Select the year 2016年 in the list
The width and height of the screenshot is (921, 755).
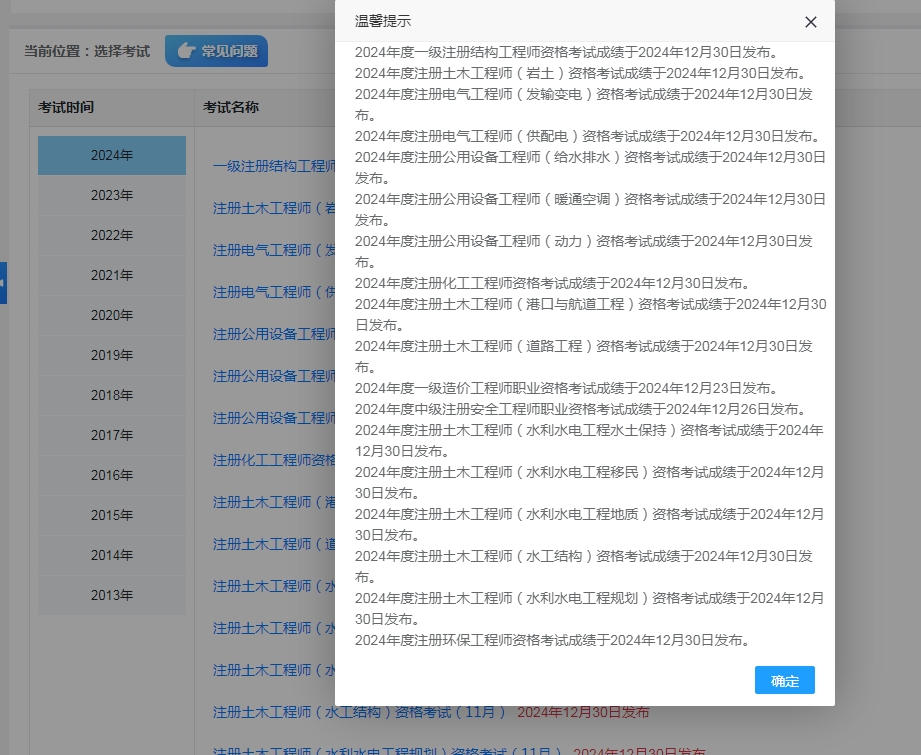click(x=111, y=475)
